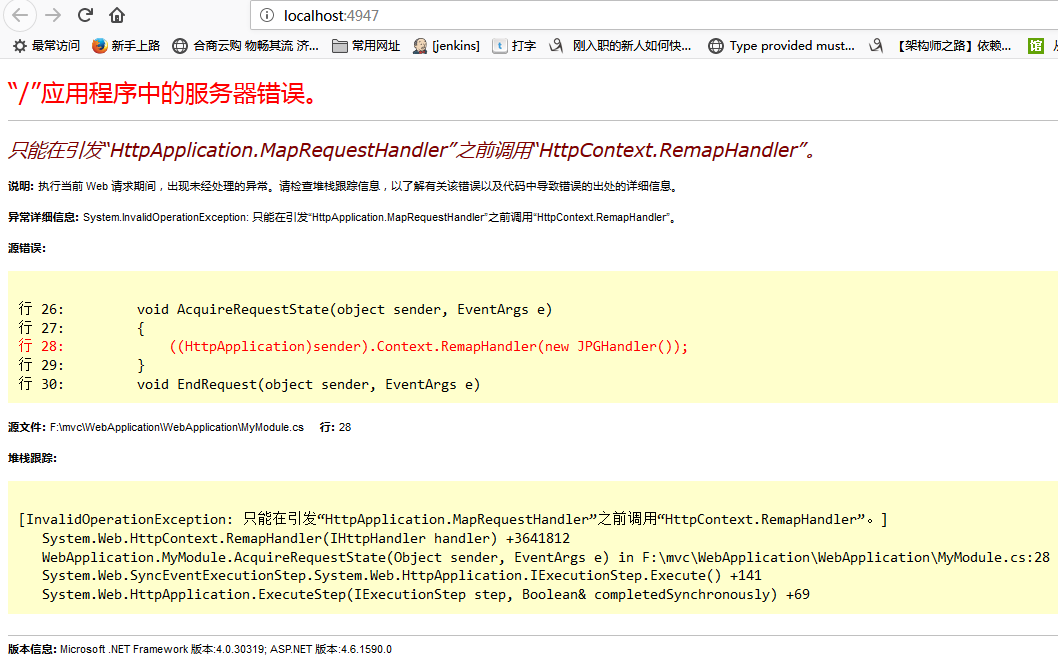Open the 【架构师之路】依赖 bookmark
This screenshot has height=658, width=1058.
(x=941, y=46)
